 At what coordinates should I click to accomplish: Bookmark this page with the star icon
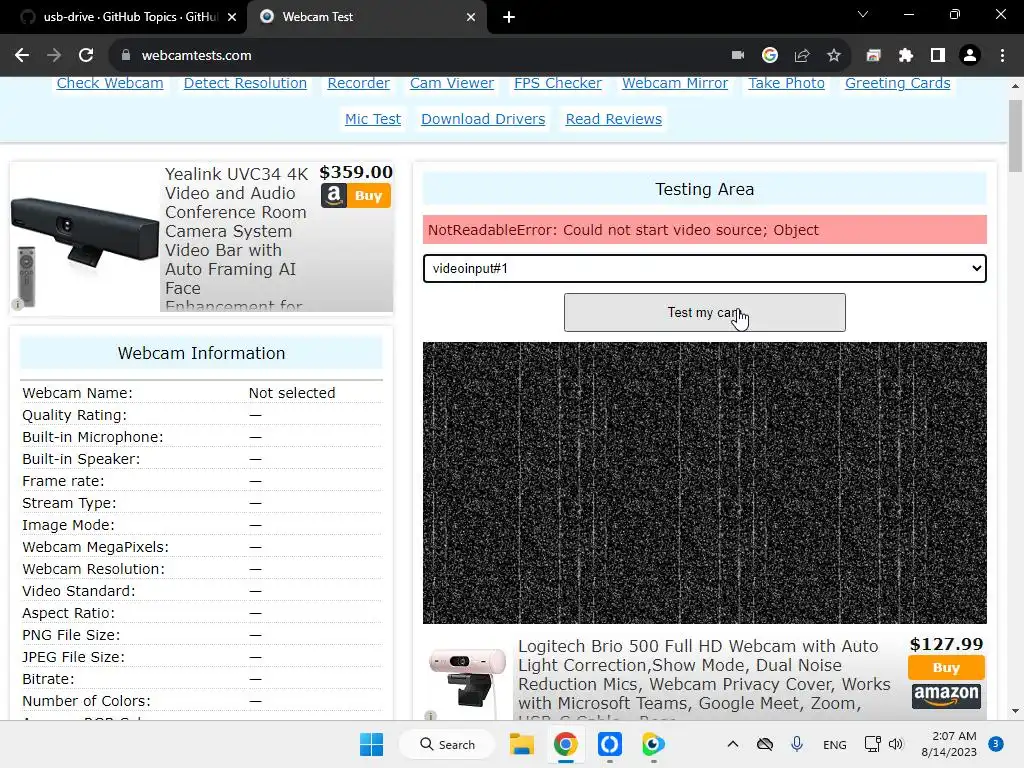click(x=834, y=56)
